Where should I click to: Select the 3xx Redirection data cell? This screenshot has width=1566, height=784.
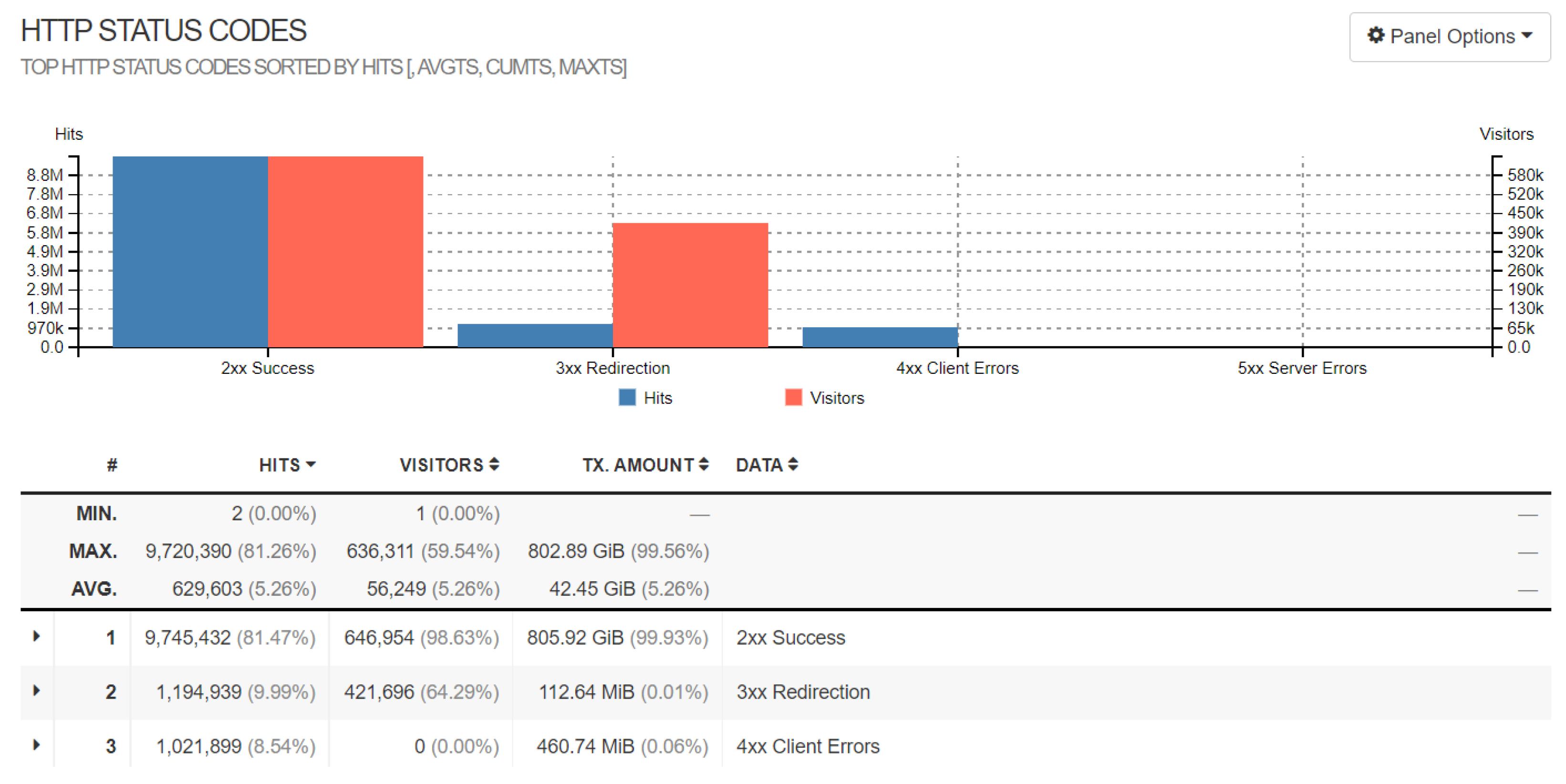(x=803, y=691)
